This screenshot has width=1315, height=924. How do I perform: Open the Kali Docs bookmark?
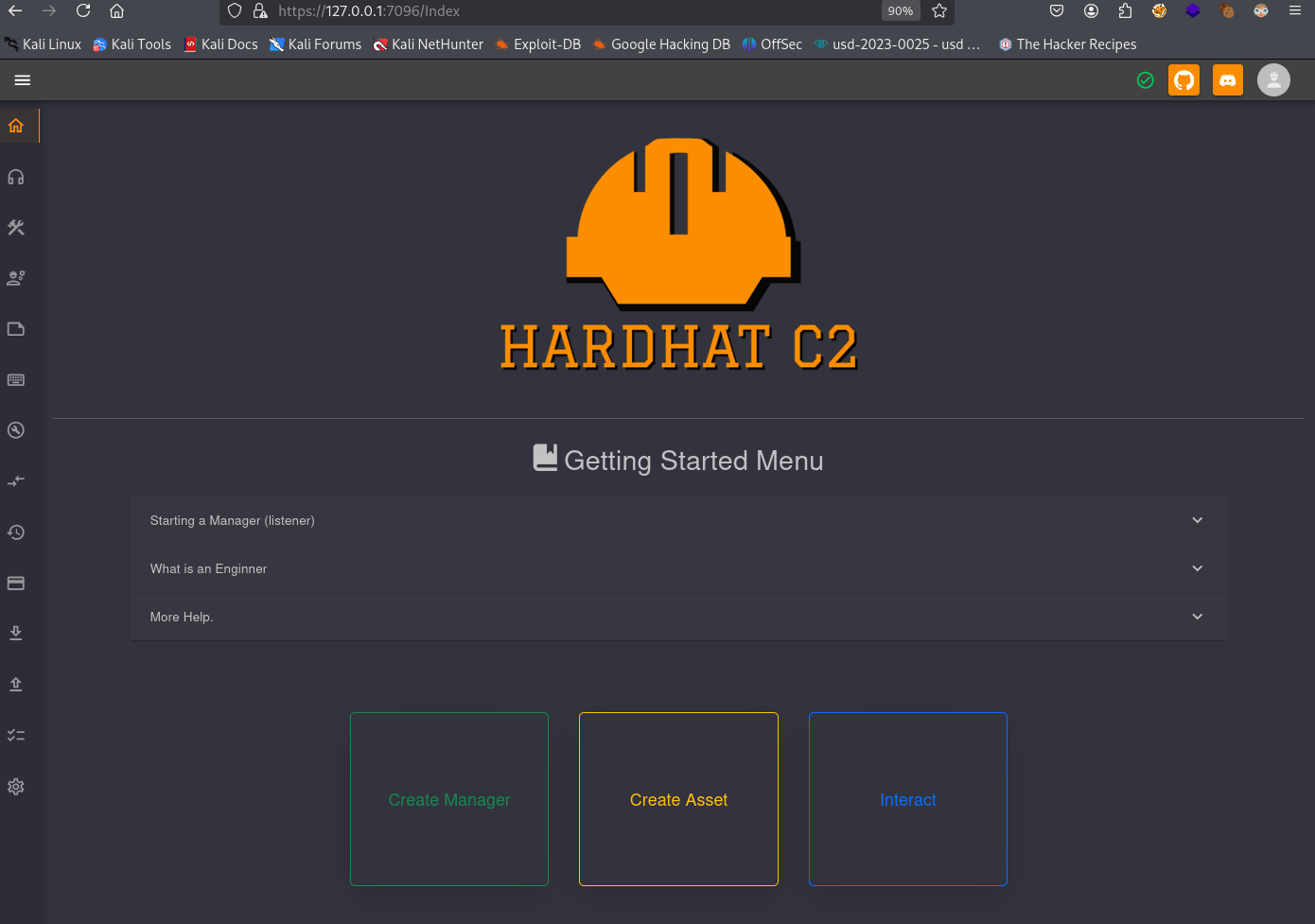[x=221, y=44]
